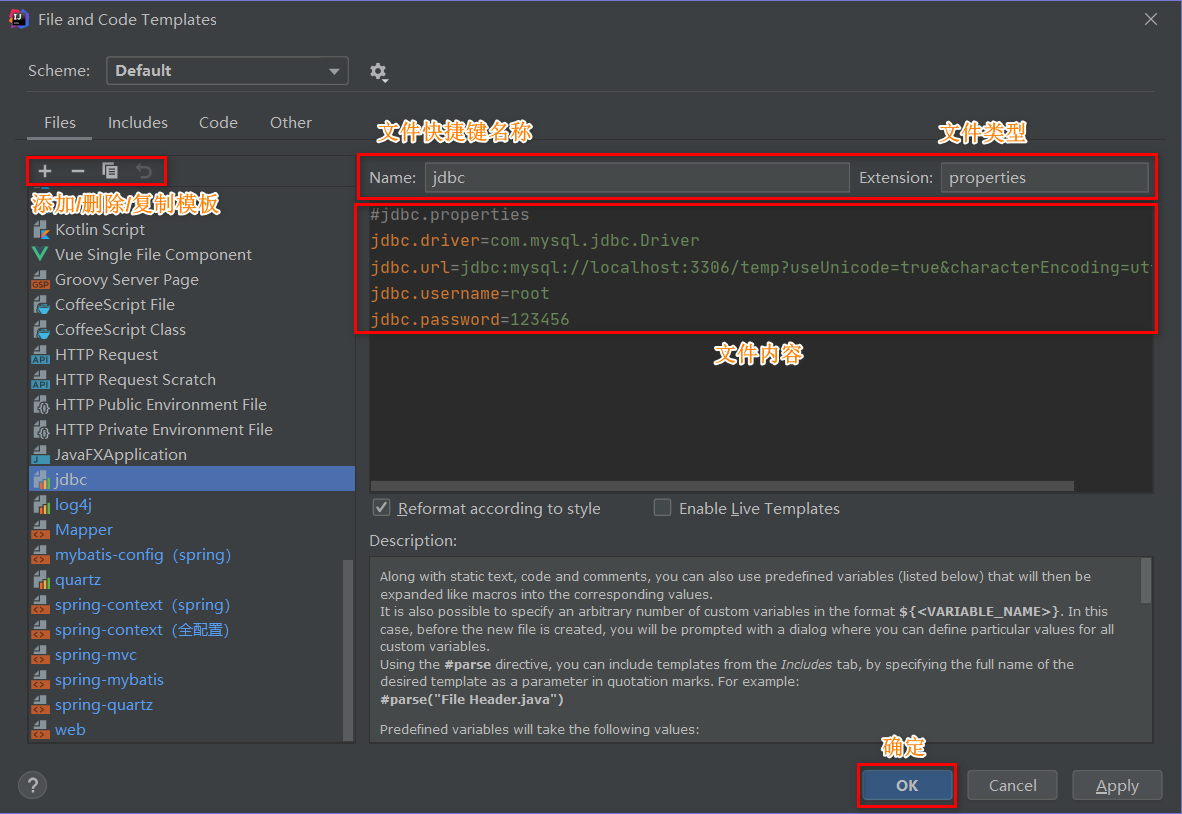Click the jdbc.driver line in editor
Image resolution: width=1182 pixels, height=814 pixels.
[535, 240]
